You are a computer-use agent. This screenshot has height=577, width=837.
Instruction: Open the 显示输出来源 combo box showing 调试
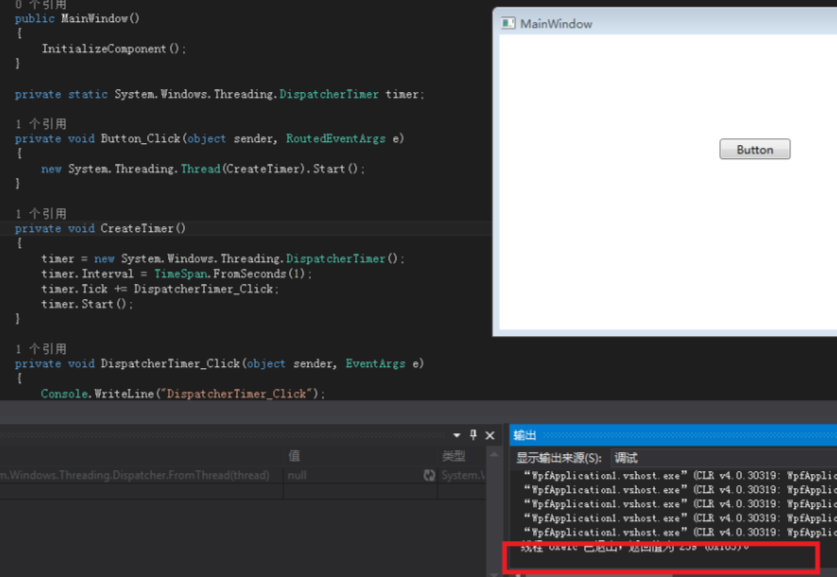pyautogui.click(x=723, y=458)
